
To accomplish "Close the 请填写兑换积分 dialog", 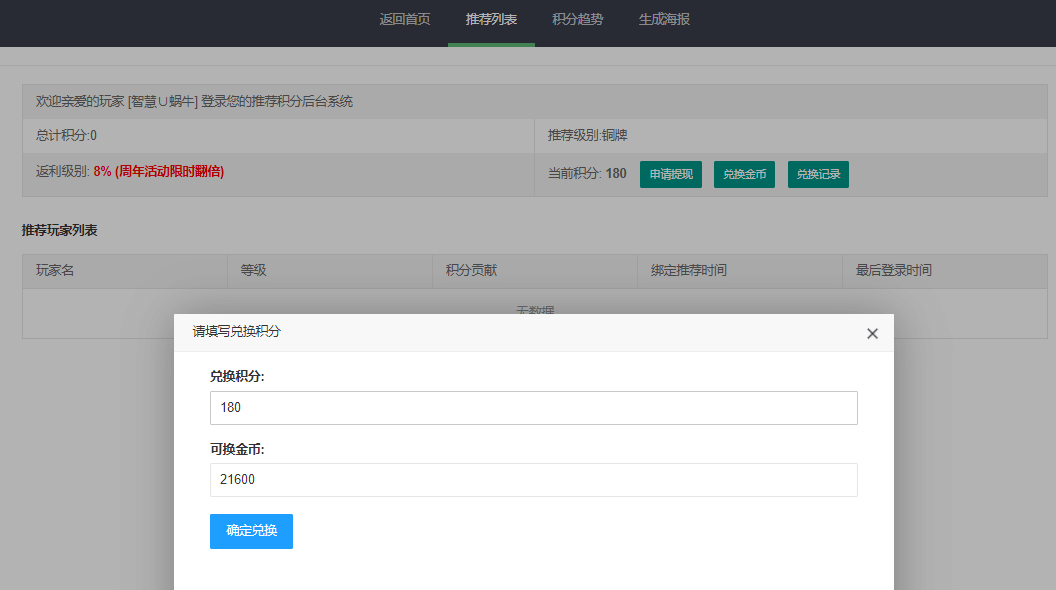I will coord(872,333).
